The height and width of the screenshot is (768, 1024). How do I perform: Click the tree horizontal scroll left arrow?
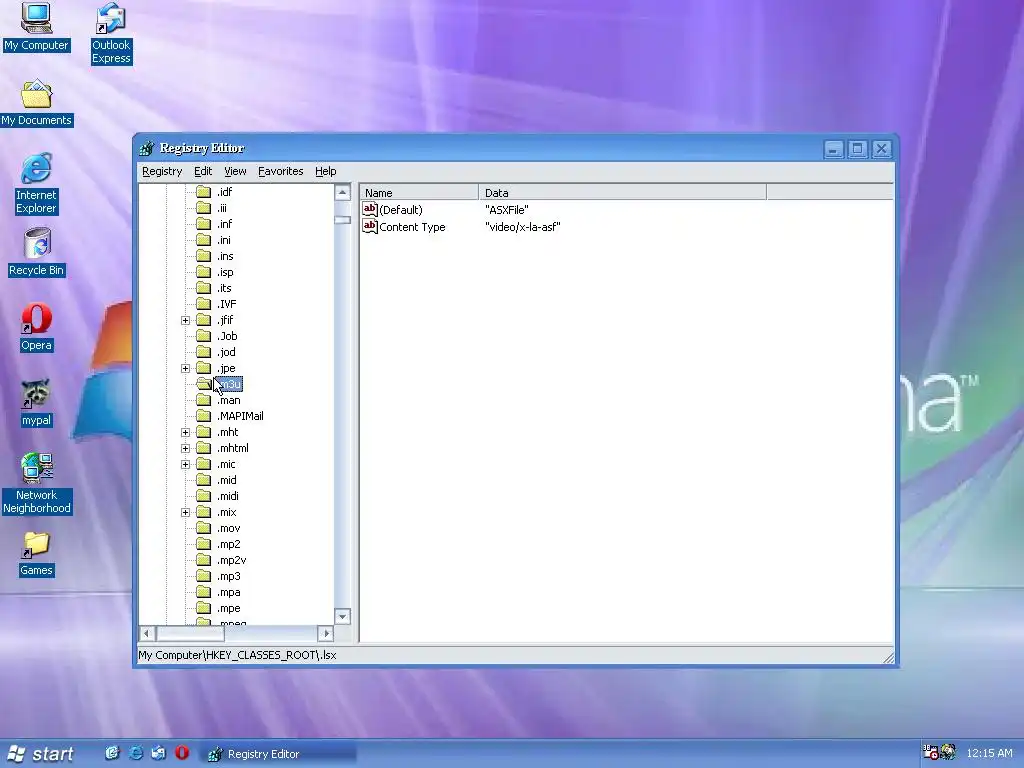click(147, 633)
